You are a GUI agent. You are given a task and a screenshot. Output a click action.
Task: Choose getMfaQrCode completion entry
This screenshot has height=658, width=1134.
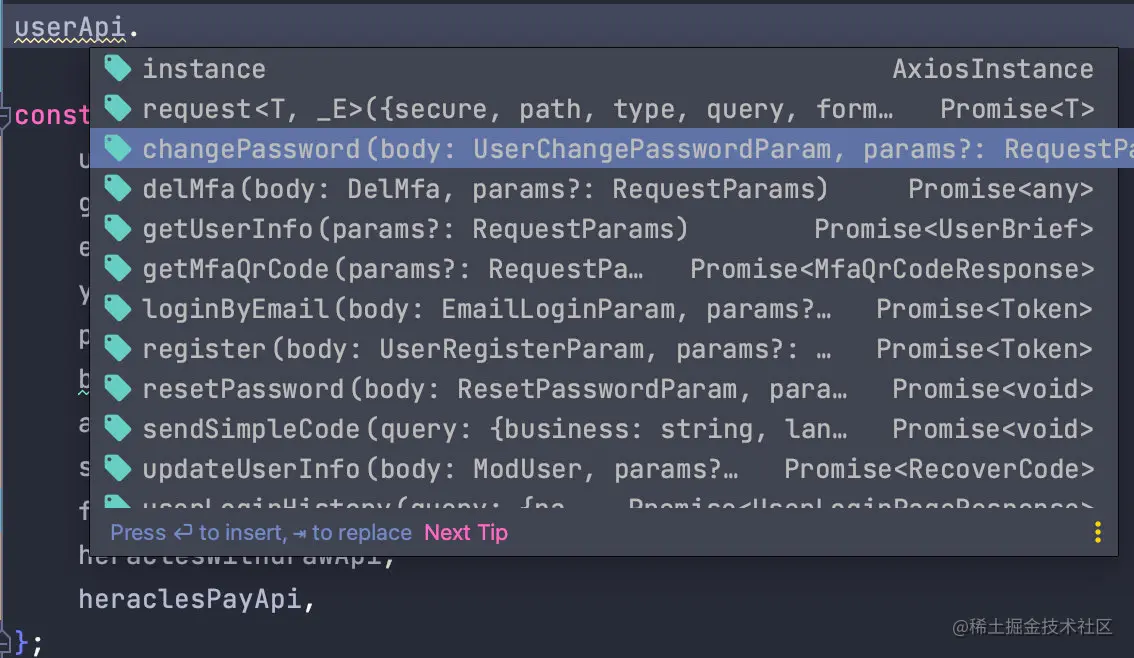tap(604, 269)
